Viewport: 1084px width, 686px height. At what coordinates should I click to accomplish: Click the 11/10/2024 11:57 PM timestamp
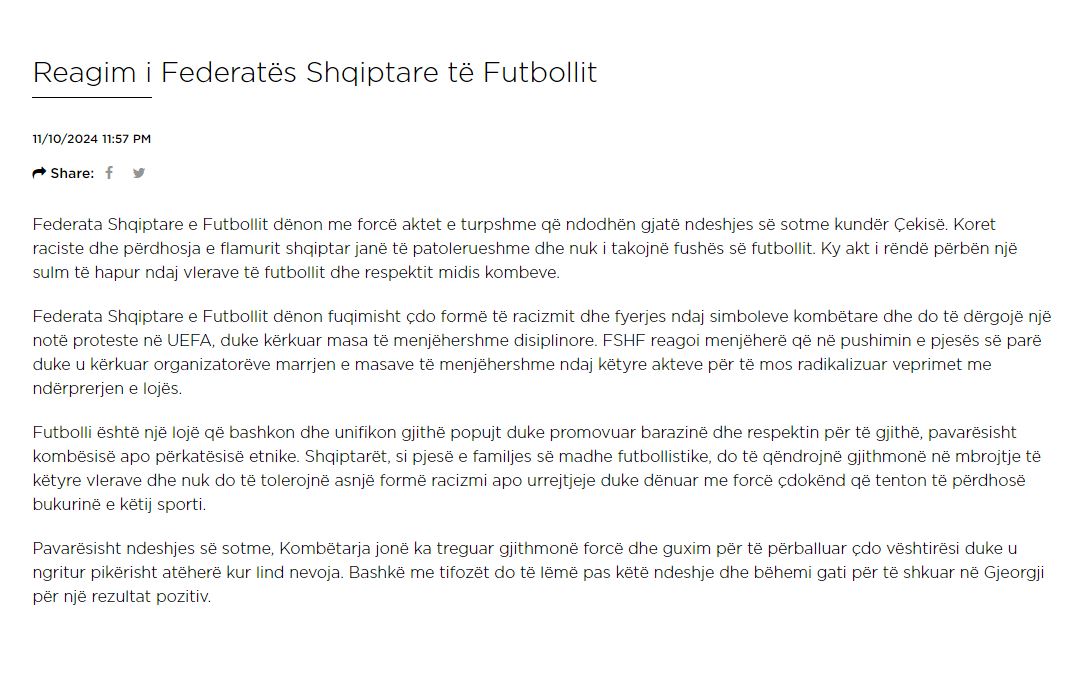tap(92, 139)
